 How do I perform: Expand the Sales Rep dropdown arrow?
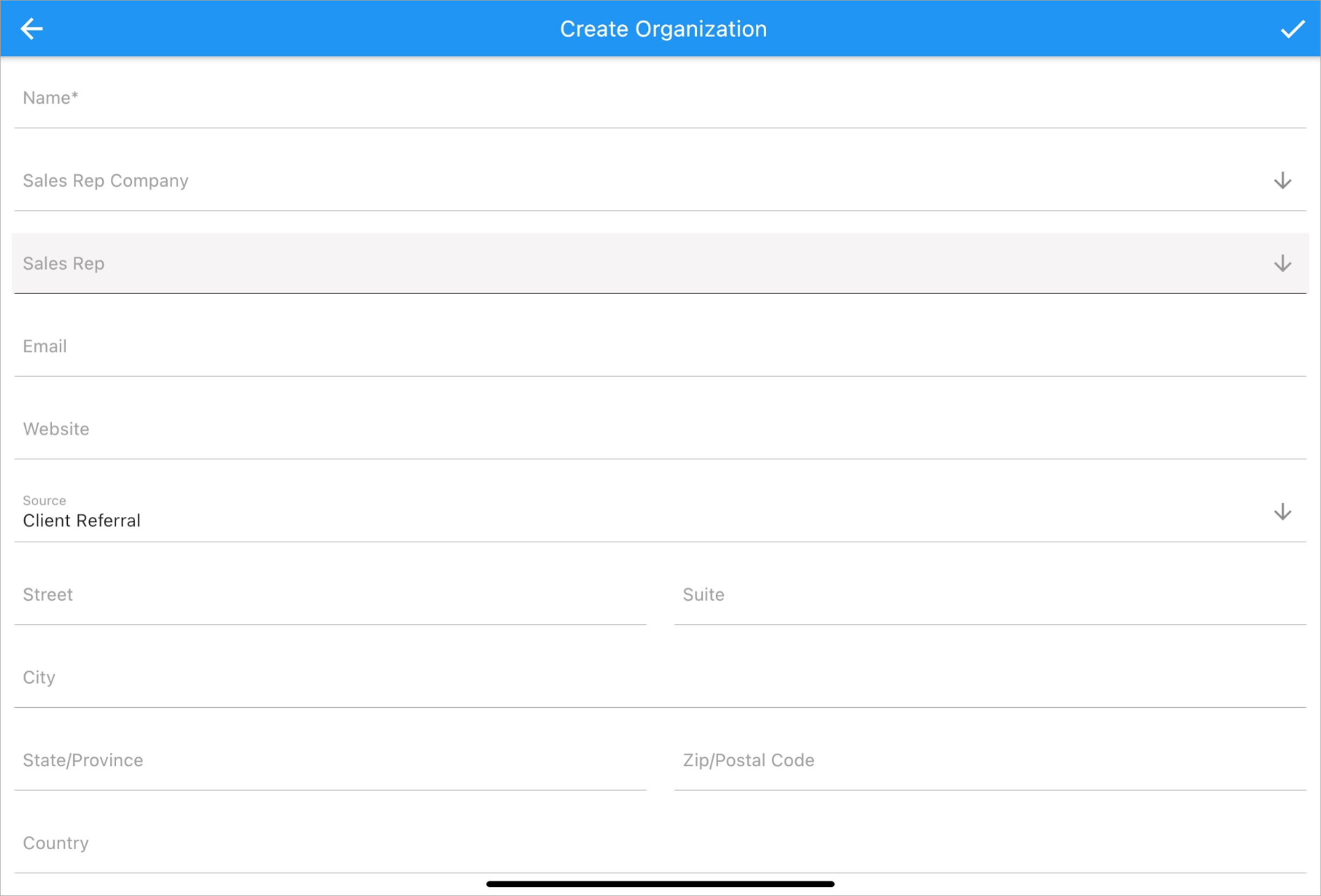[1282, 264]
